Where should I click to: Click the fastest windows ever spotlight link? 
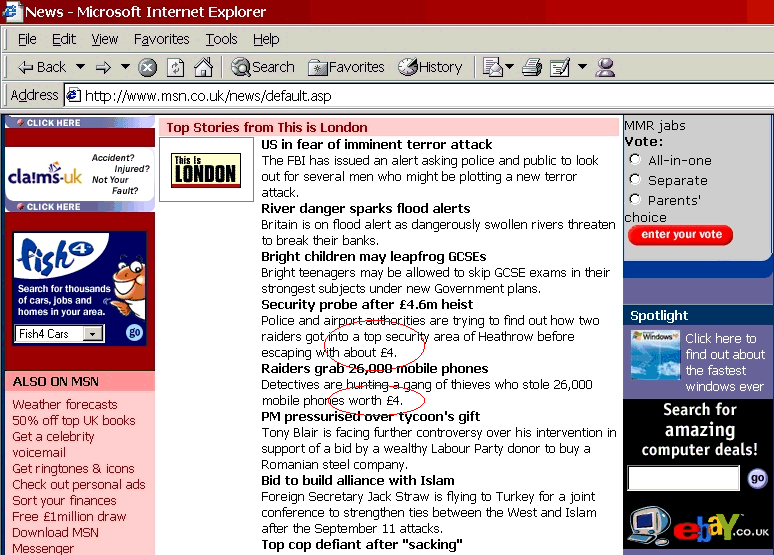point(725,362)
